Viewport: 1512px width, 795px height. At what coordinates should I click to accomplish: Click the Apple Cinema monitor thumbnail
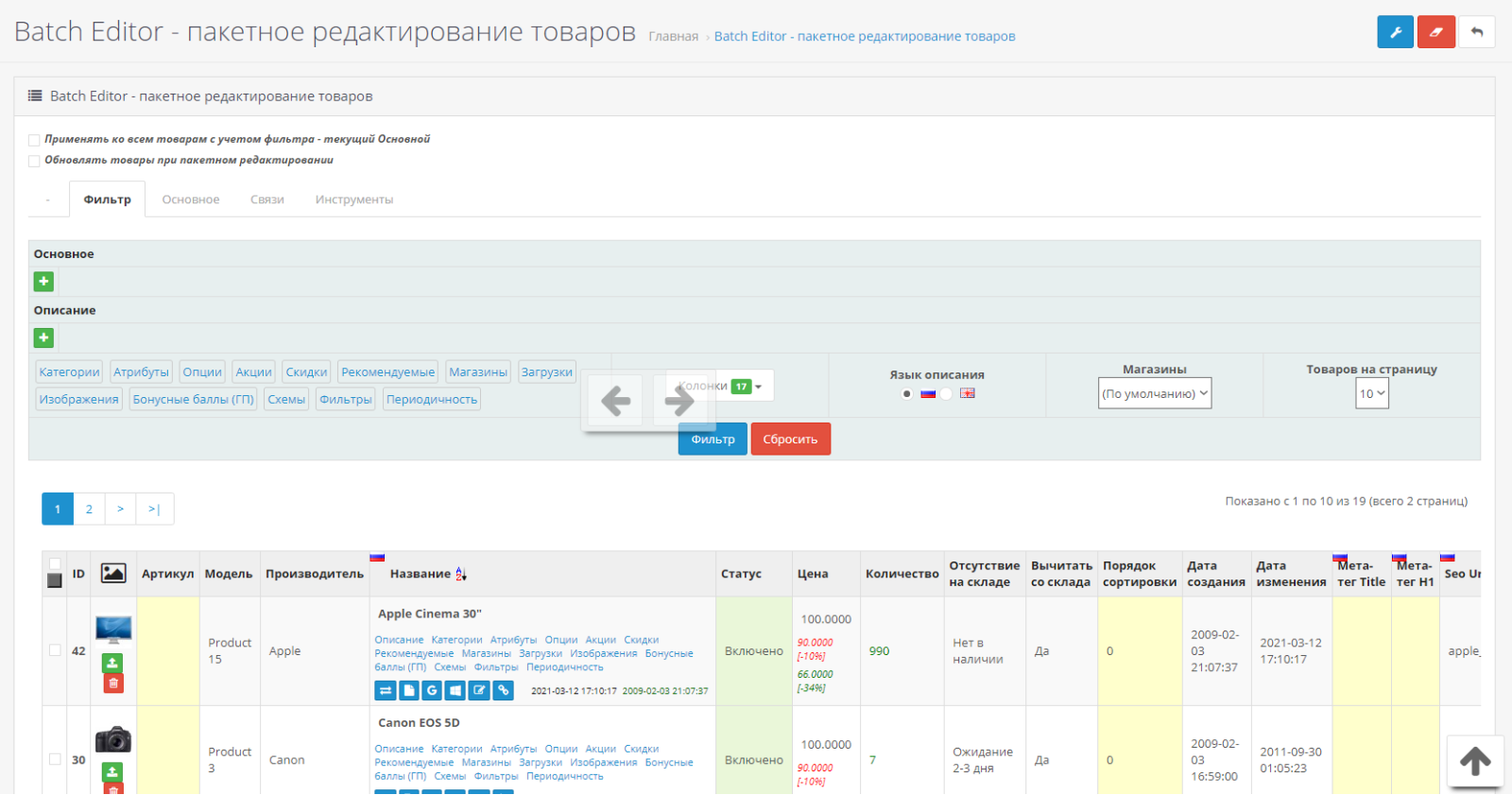(113, 630)
